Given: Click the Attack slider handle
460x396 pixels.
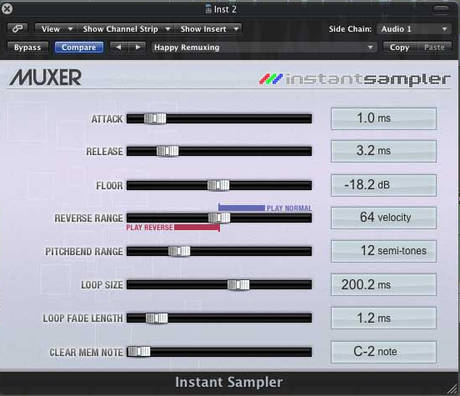Looking at the screenshot, I should pyautogui.click(x=155, y=118).
